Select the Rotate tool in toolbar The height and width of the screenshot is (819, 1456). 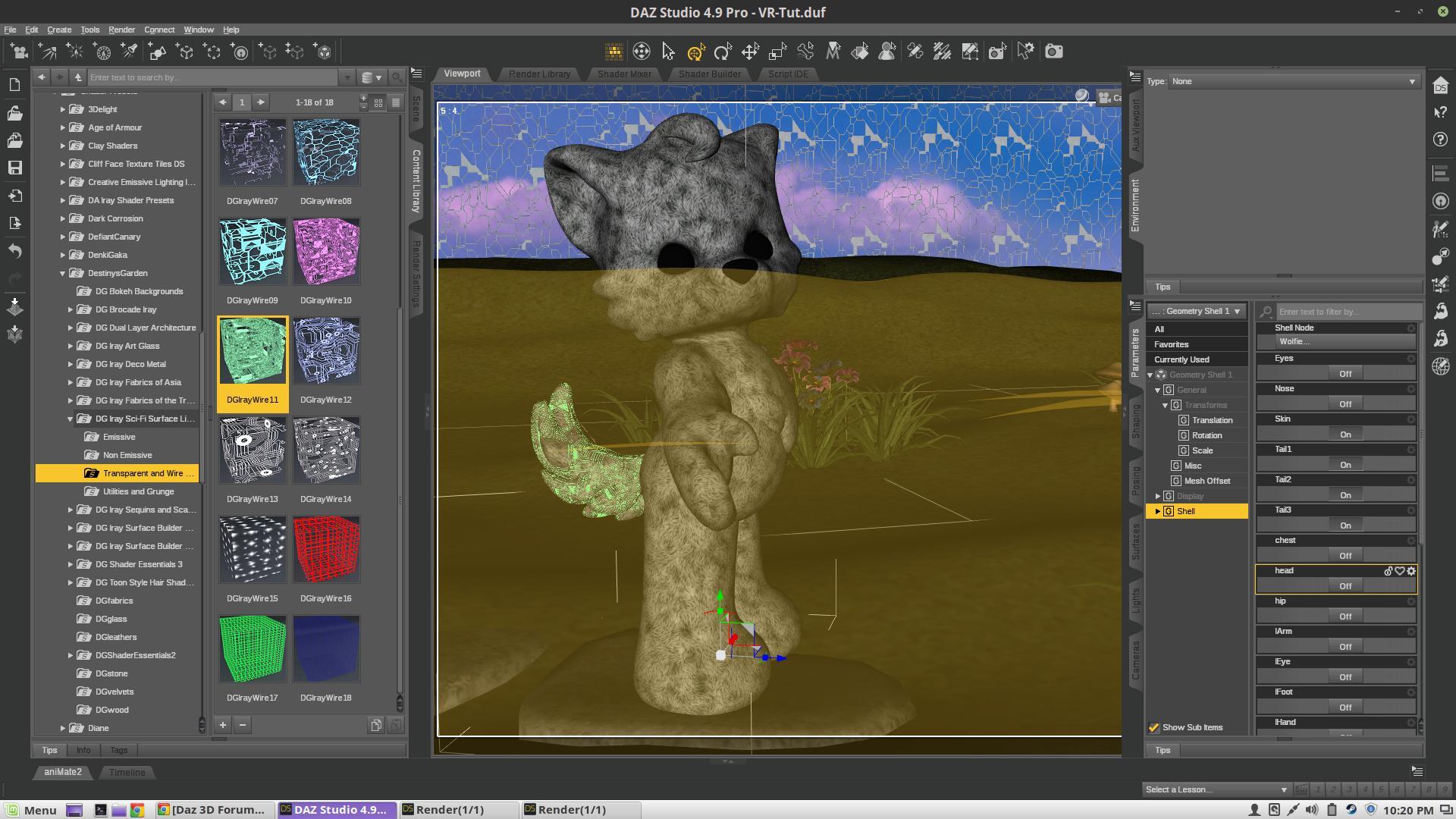723,52
